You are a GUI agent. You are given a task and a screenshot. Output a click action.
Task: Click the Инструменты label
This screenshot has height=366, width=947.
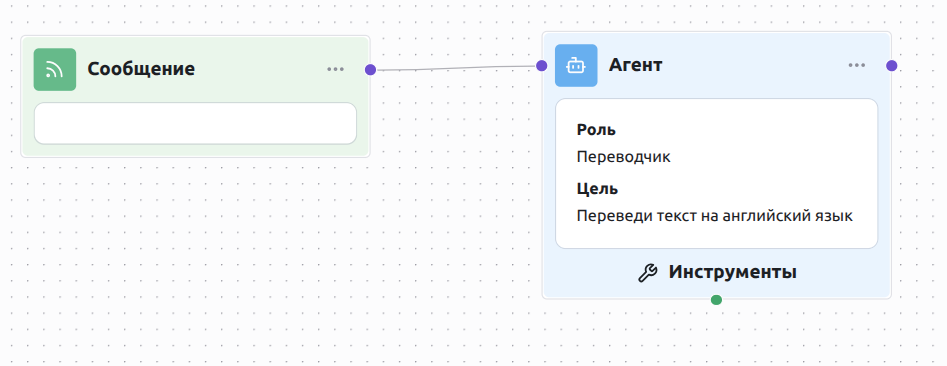(733, 272)
